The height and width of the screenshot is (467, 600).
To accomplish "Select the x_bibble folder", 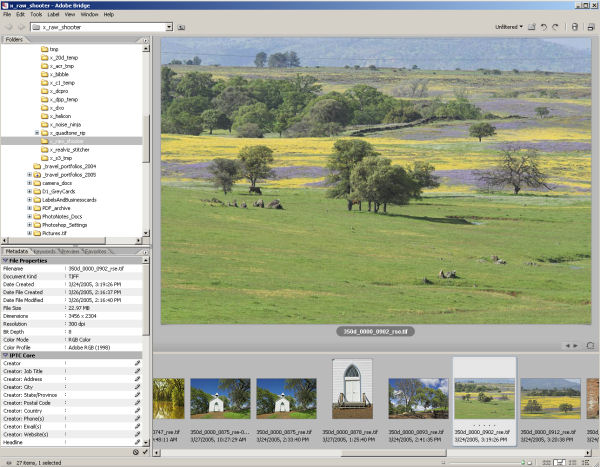I will coord(59,74).
